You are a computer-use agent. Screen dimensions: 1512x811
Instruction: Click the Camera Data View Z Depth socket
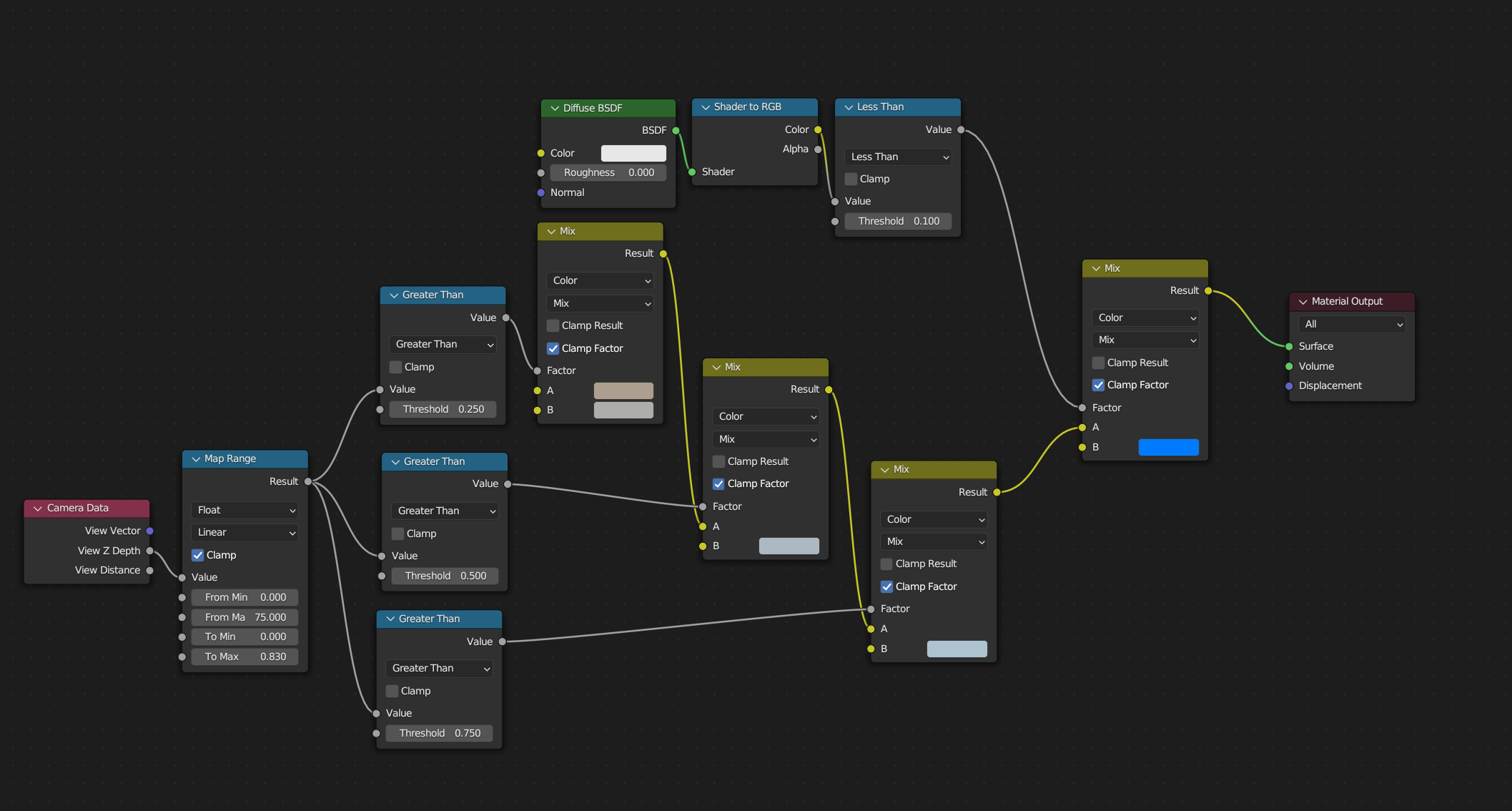coord(149,551)
